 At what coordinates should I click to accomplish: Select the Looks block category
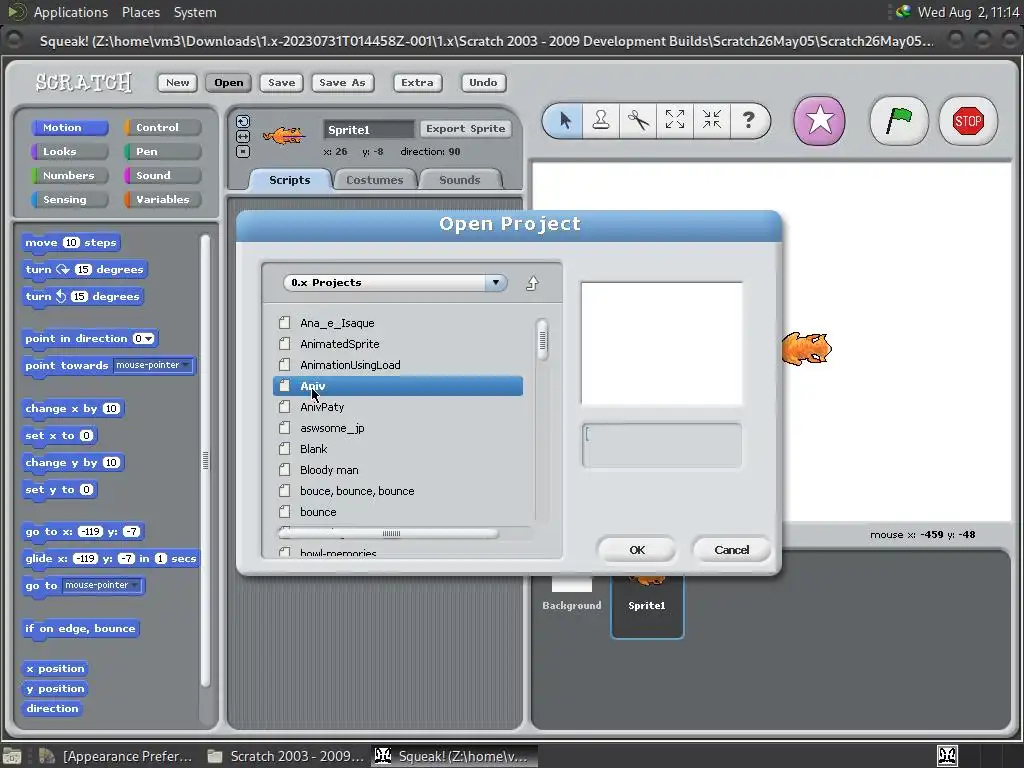(x=69, y=152)
